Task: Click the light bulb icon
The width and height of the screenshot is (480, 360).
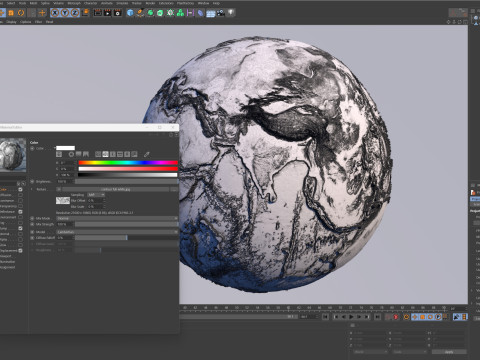Action: pos(231,13)
